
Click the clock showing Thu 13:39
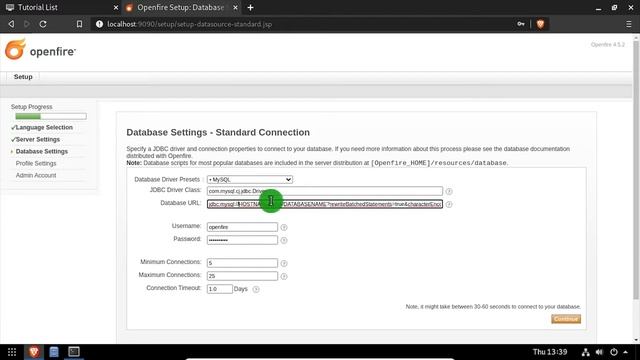pyautogui.click(x=550, y=352)
